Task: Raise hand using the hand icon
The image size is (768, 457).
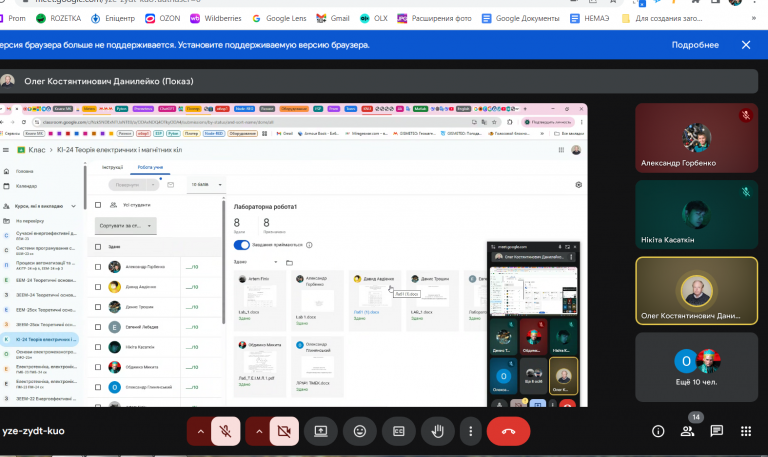Action: tap(437, 431)
